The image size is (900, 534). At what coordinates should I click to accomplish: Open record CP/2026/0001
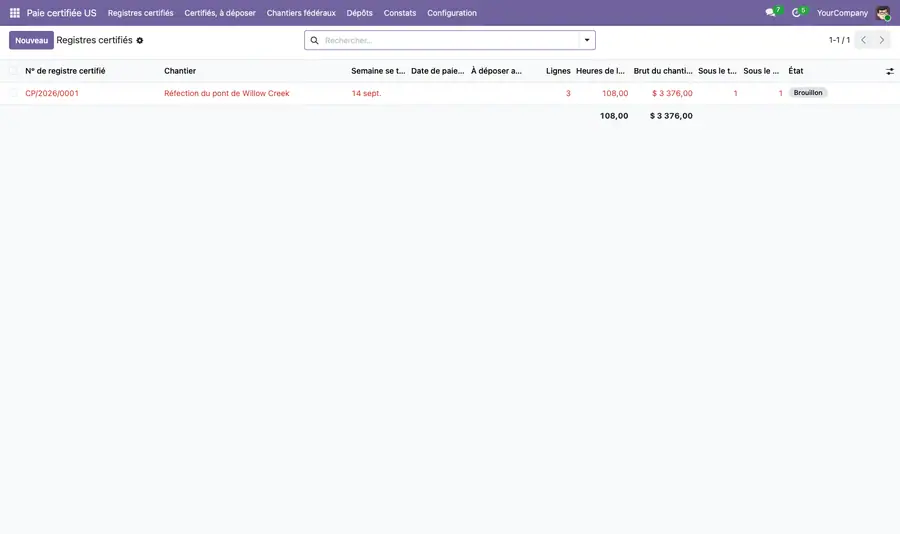[52, 93]
